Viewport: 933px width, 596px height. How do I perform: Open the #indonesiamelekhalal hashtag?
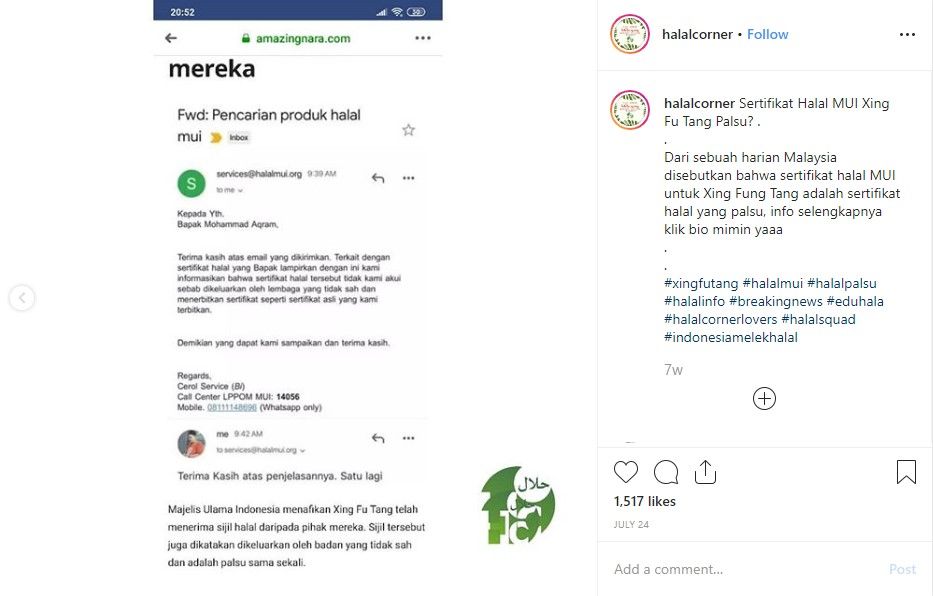tap(731, 337)
